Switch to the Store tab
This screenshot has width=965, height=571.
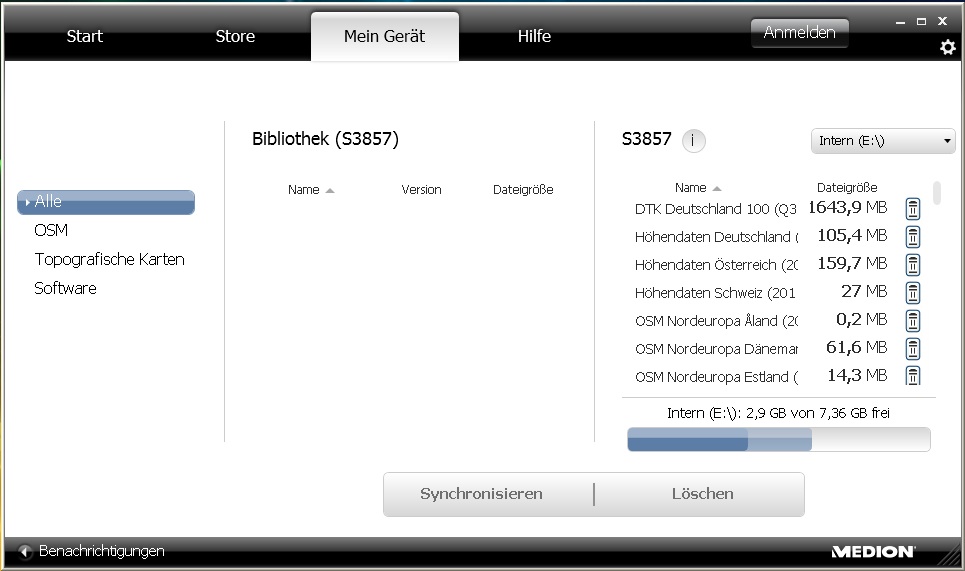[235, 37]
